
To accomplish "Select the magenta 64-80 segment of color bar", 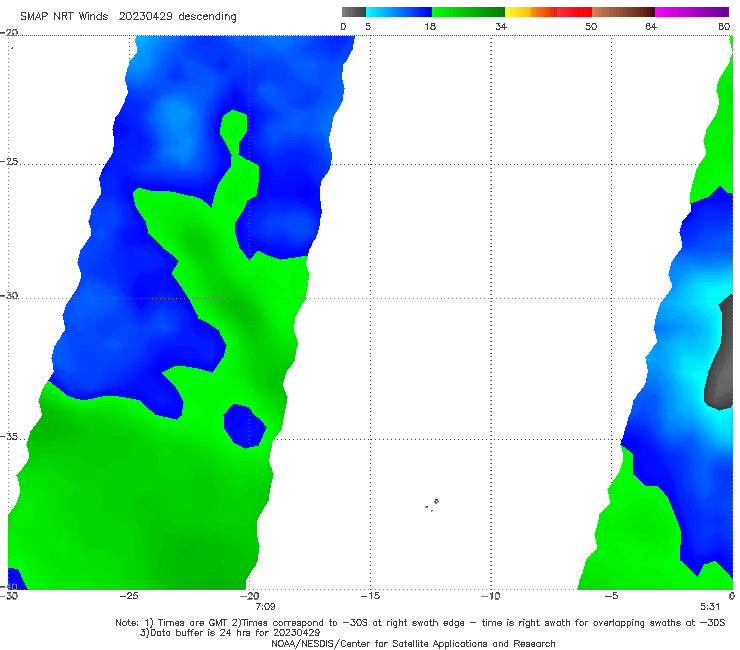I will click(x=692, y=12).
